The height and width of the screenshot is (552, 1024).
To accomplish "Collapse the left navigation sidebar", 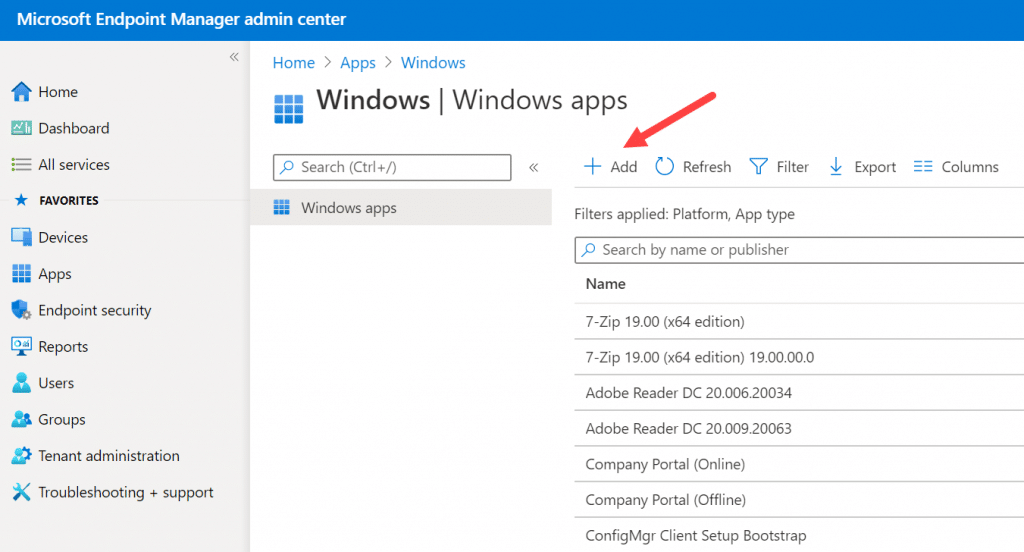I will tap(234, 57).
